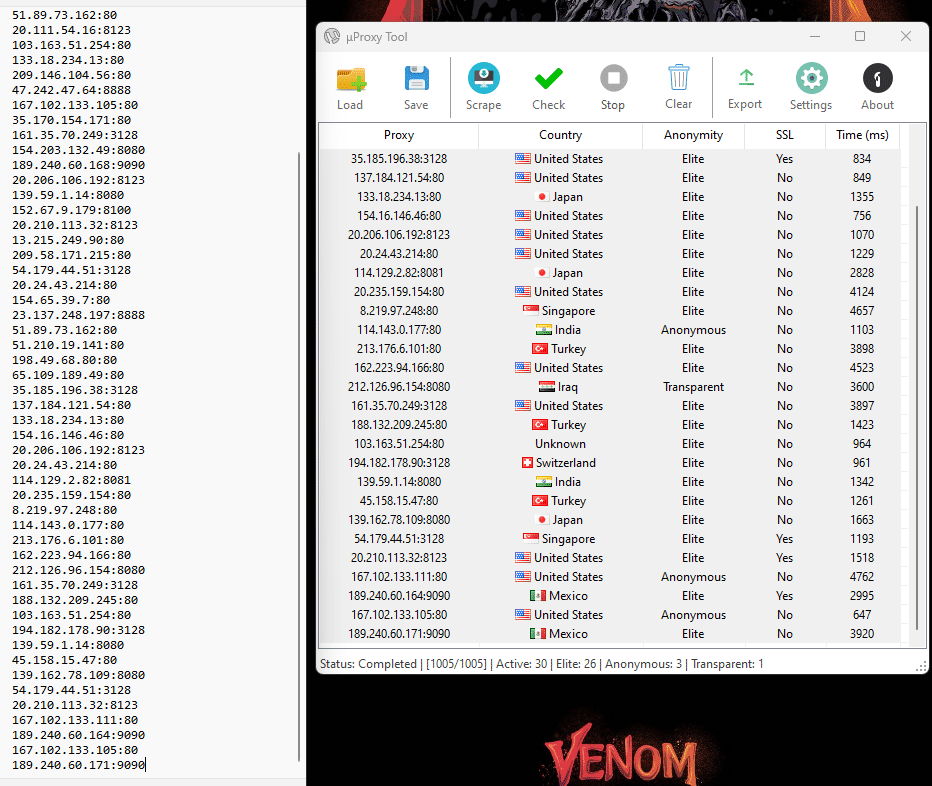The height and width of the screenshot is (786, 932).
Task: Select table row 167.102.133.105:80
Action: tap(610, 615)
